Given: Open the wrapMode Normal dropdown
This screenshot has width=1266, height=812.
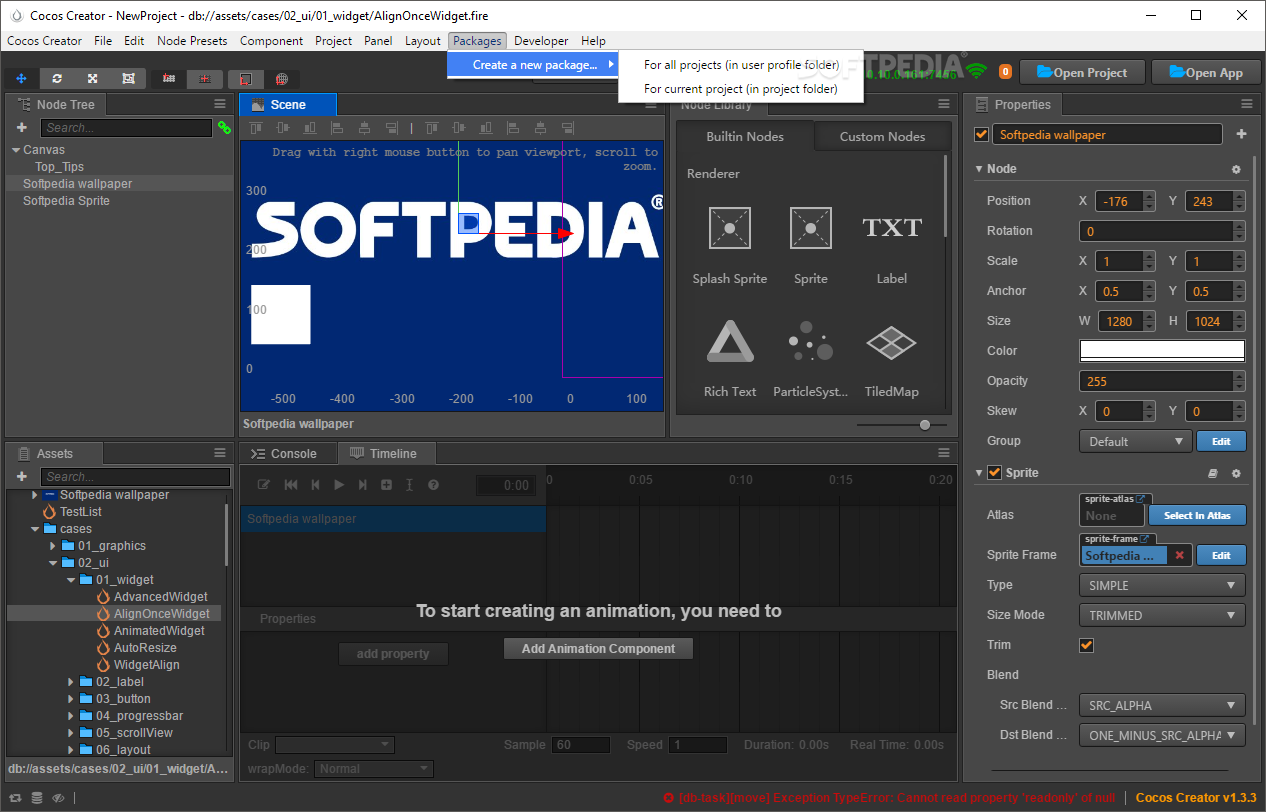Looking at the screenshot, I should click(374, 769).
